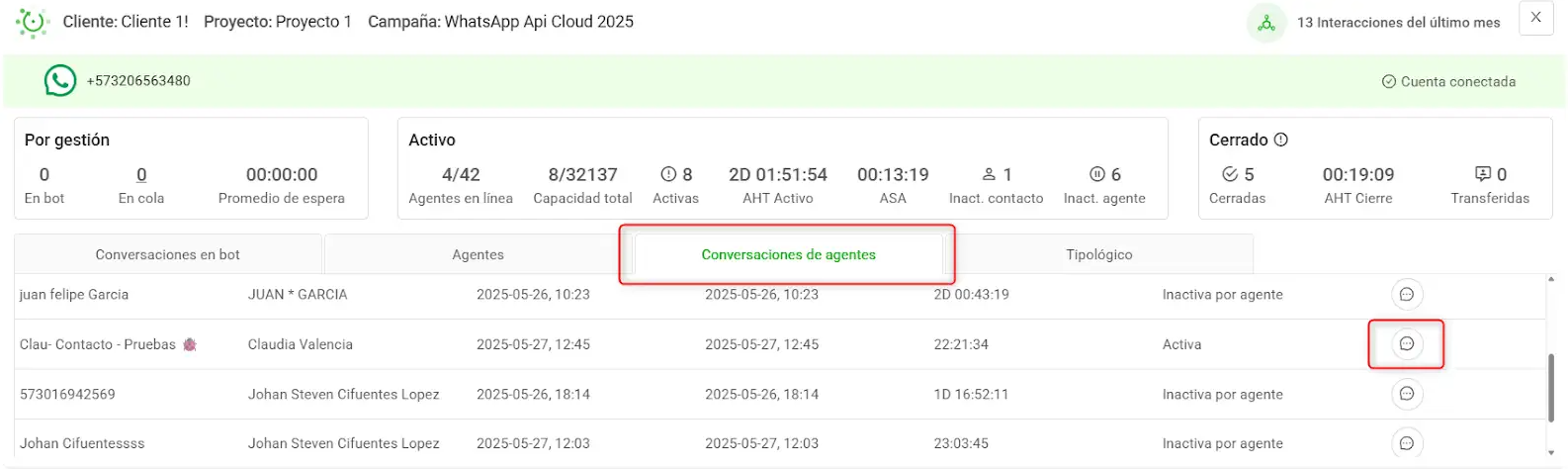Close the campaign panel with X
The image size is (1568, 469).
point(1535,18)
